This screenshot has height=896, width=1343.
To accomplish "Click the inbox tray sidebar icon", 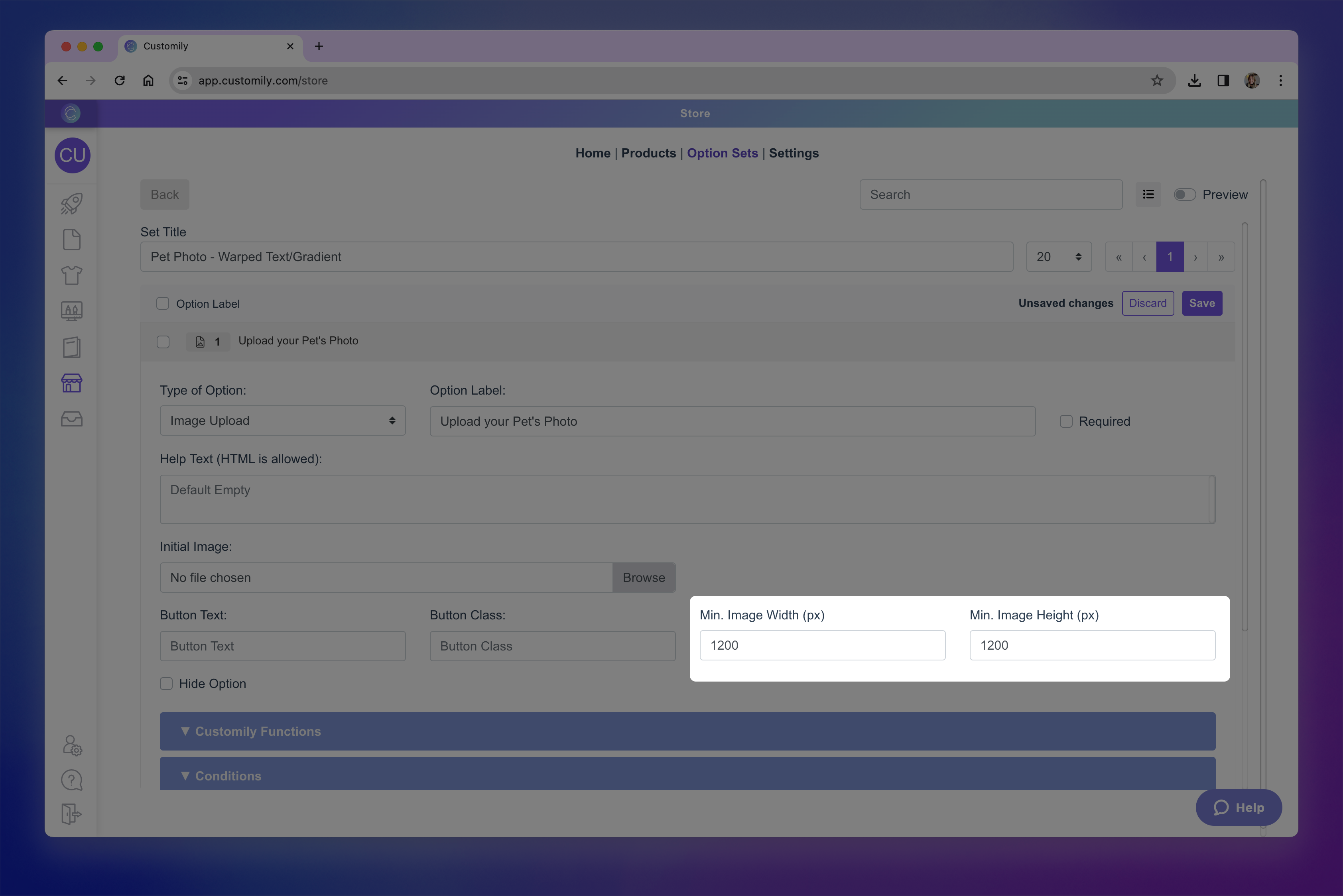I will coord(71,419).
